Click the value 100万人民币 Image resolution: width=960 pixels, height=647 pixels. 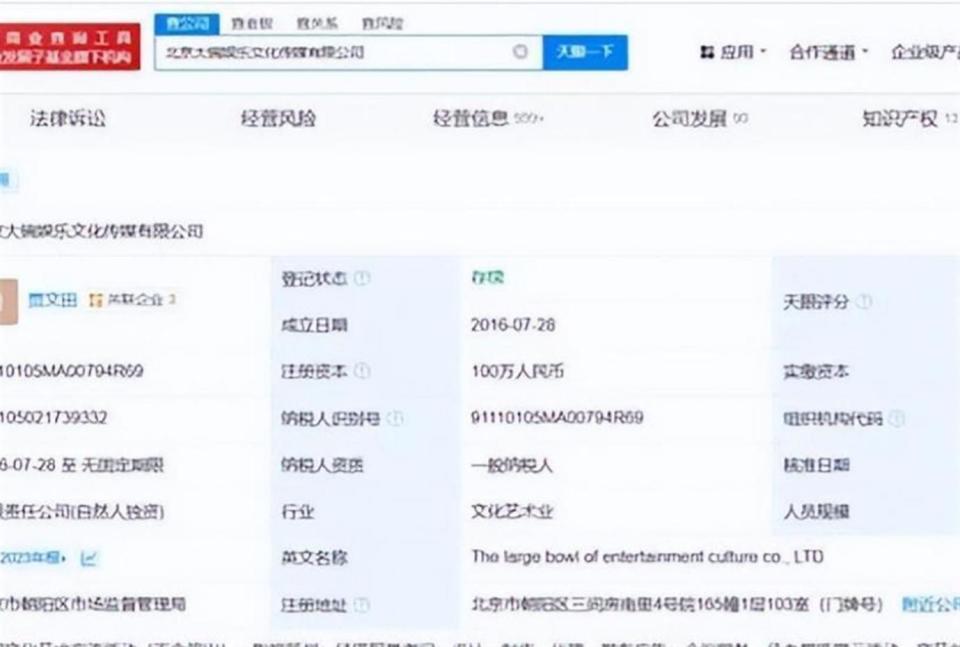[517, 371]
